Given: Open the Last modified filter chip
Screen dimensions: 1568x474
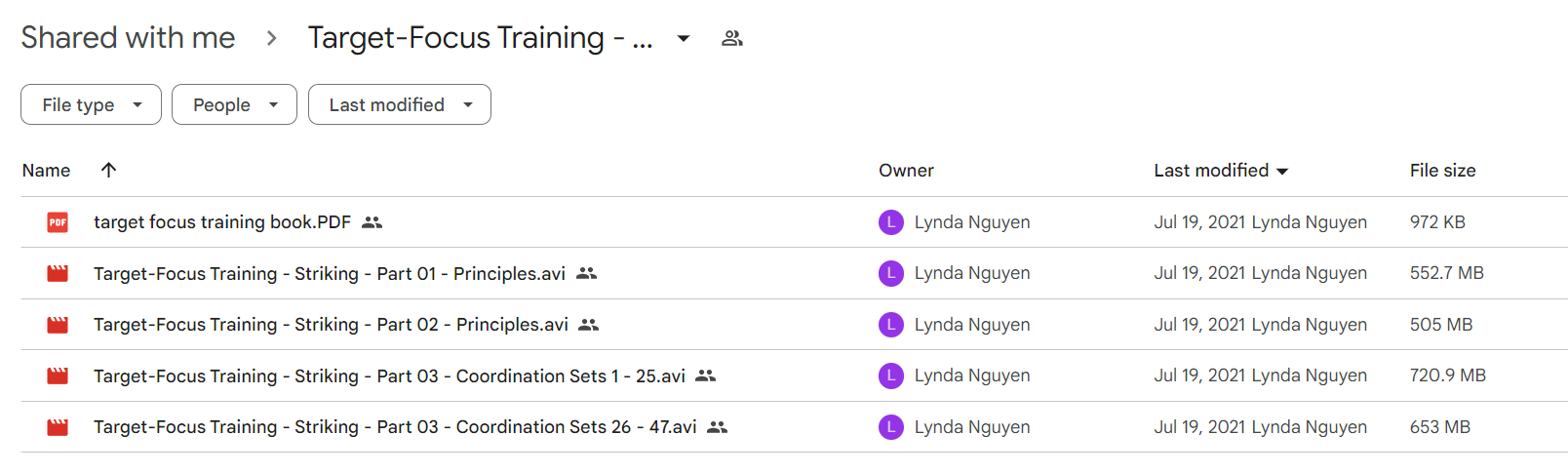Looking at the screenshot, I should click(x=400, y=104).
